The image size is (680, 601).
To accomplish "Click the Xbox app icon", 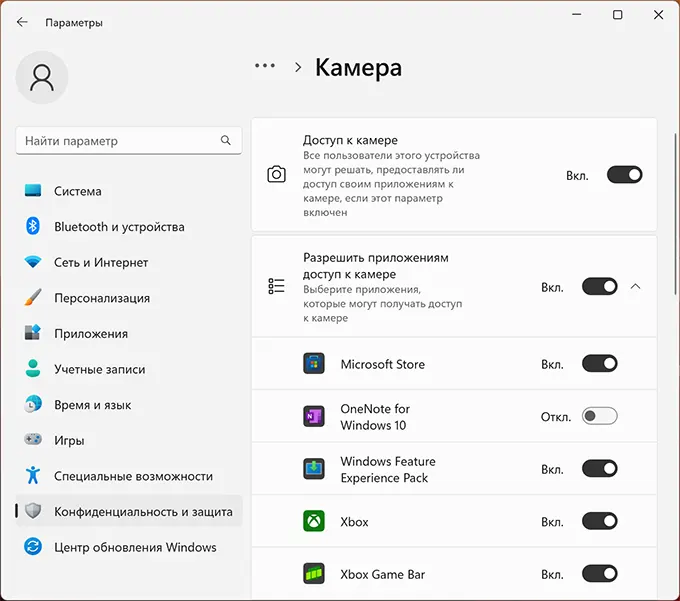I will (314, 521).
